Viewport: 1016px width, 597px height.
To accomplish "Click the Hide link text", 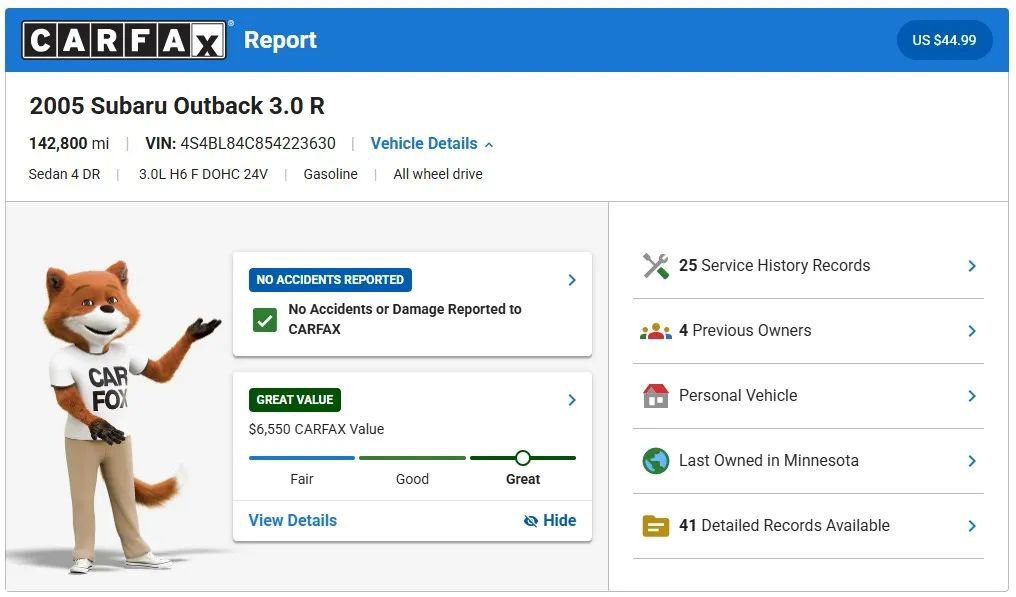I will coord(559,521).
